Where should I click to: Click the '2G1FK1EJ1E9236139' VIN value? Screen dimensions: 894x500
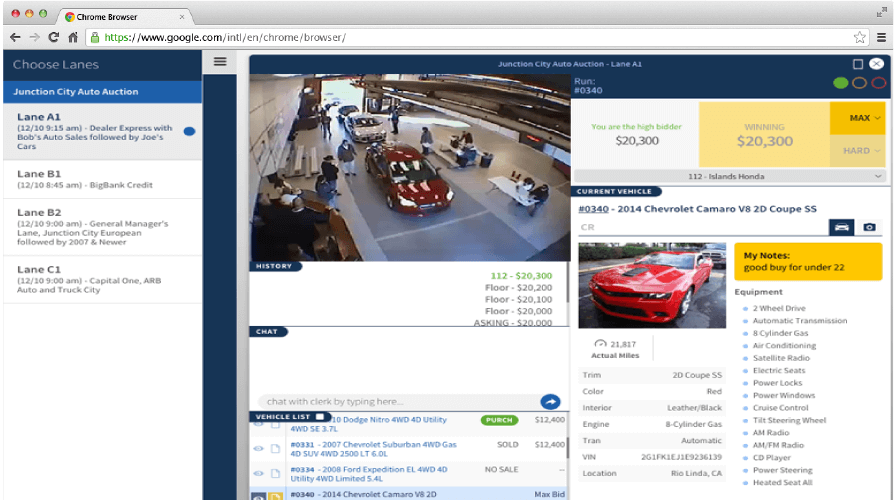681,457
